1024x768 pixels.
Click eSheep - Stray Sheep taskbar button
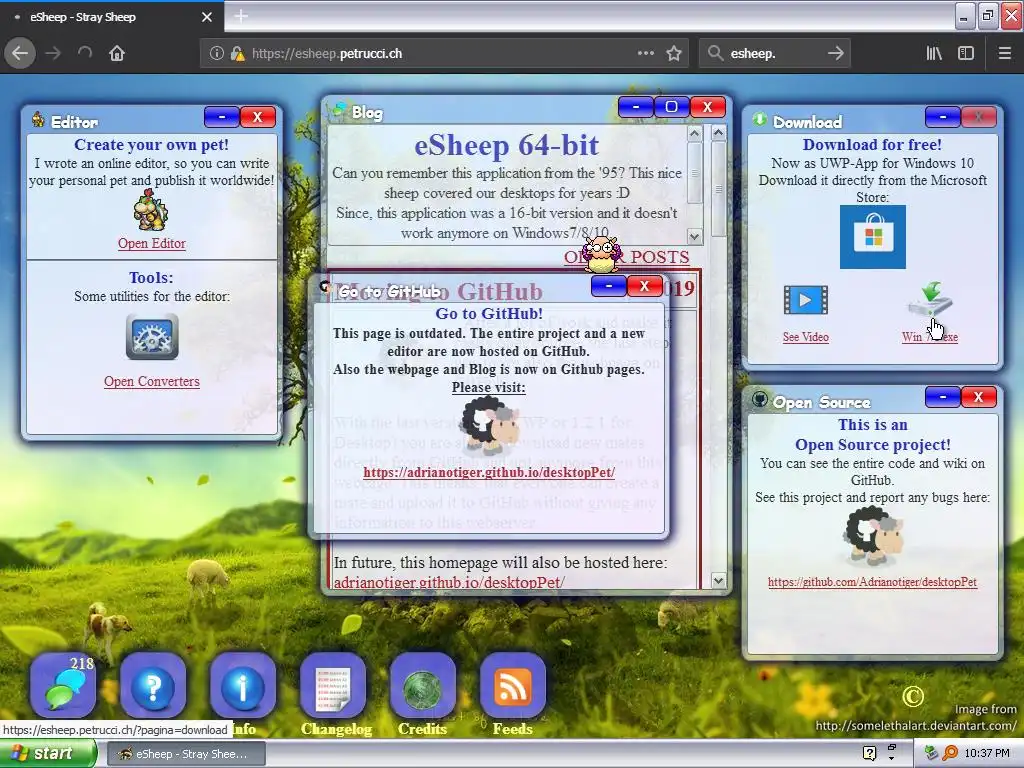click(x=185, y=754)
